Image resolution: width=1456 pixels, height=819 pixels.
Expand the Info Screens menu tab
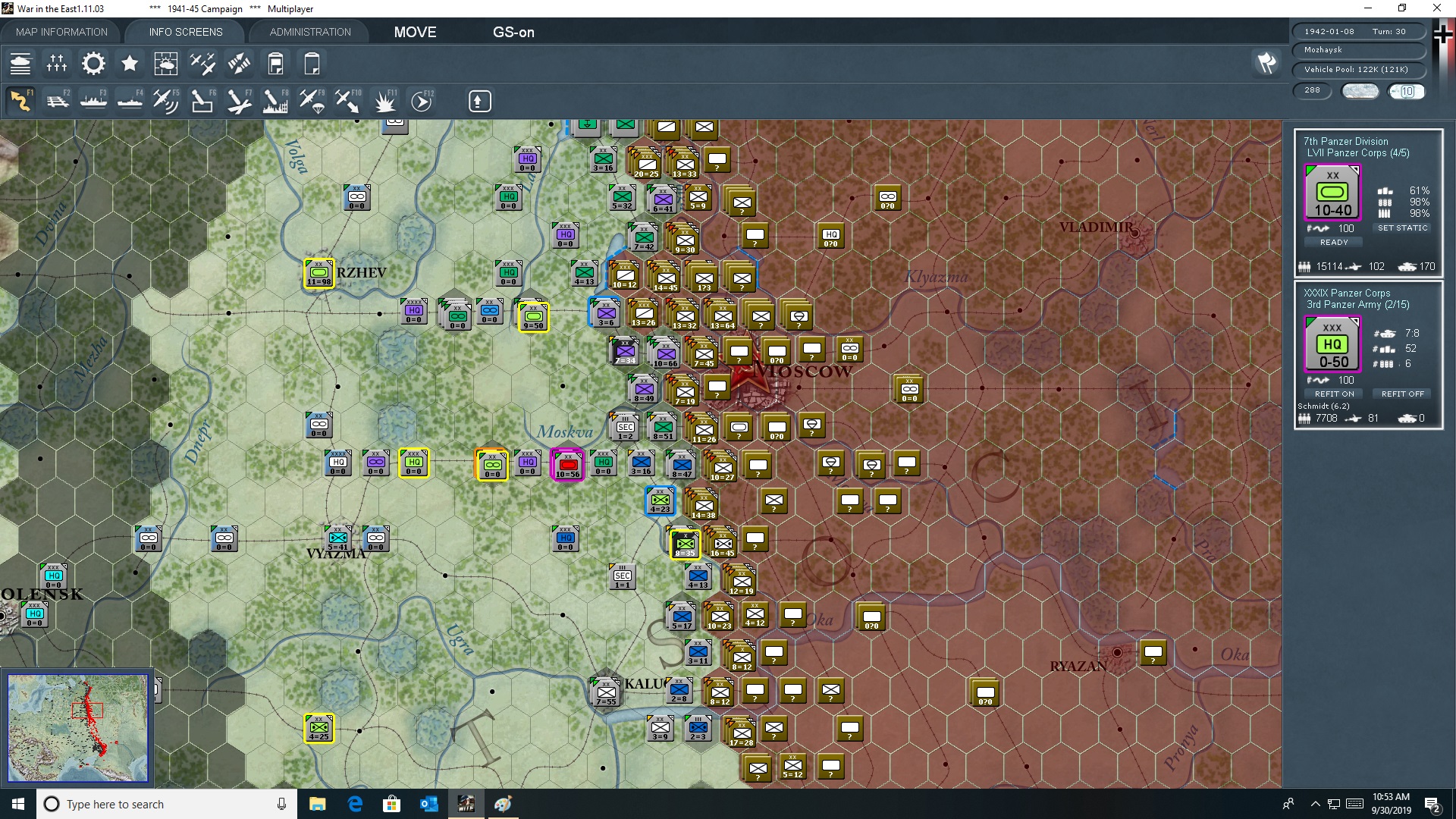tap(186, 32)
